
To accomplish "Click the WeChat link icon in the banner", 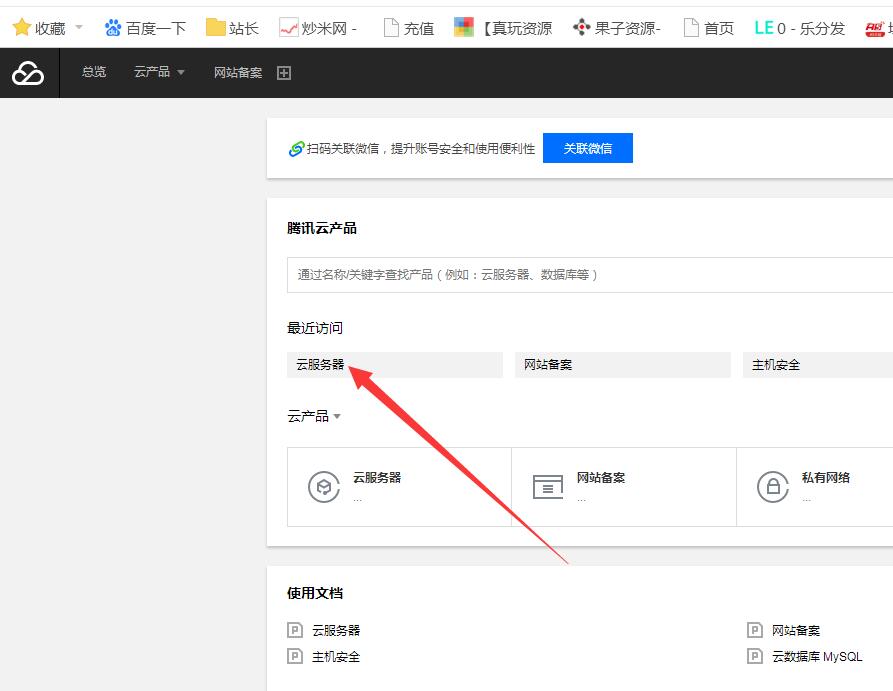I will click(296, 149).
